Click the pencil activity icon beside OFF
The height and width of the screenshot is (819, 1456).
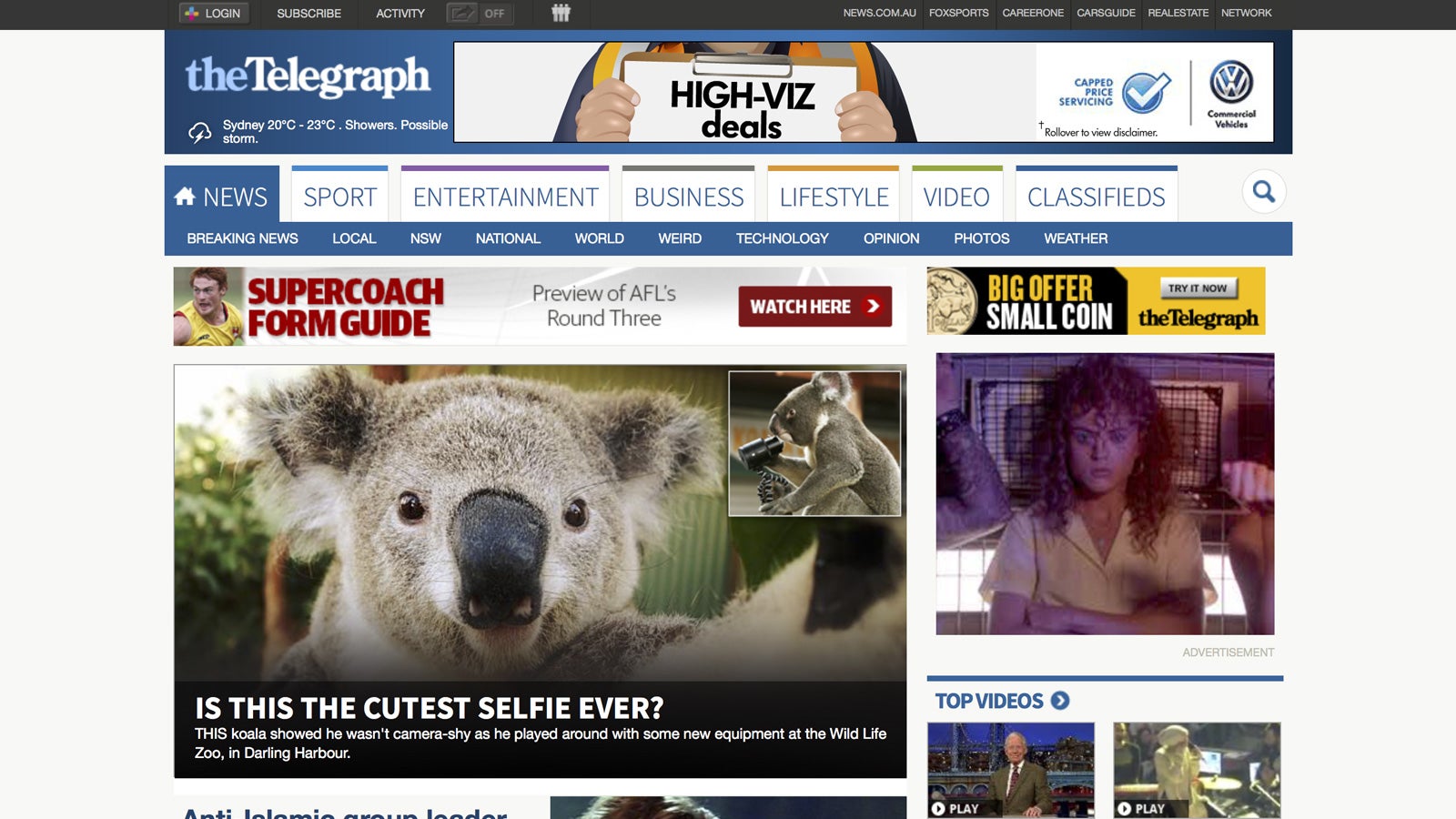coord(462,14)
